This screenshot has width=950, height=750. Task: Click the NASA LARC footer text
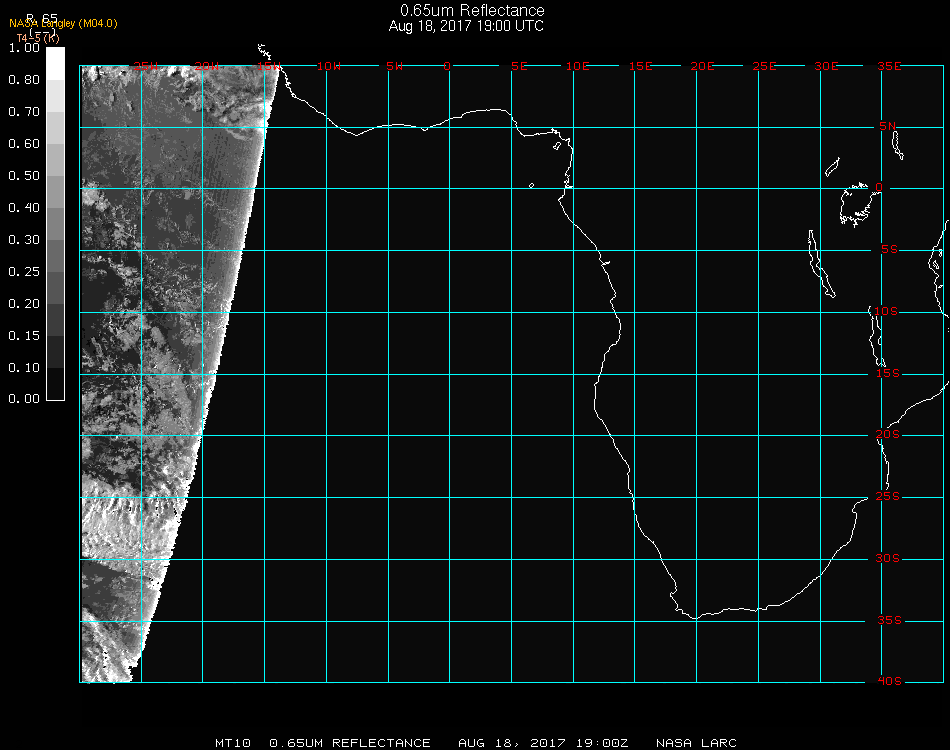pos(696,743)
